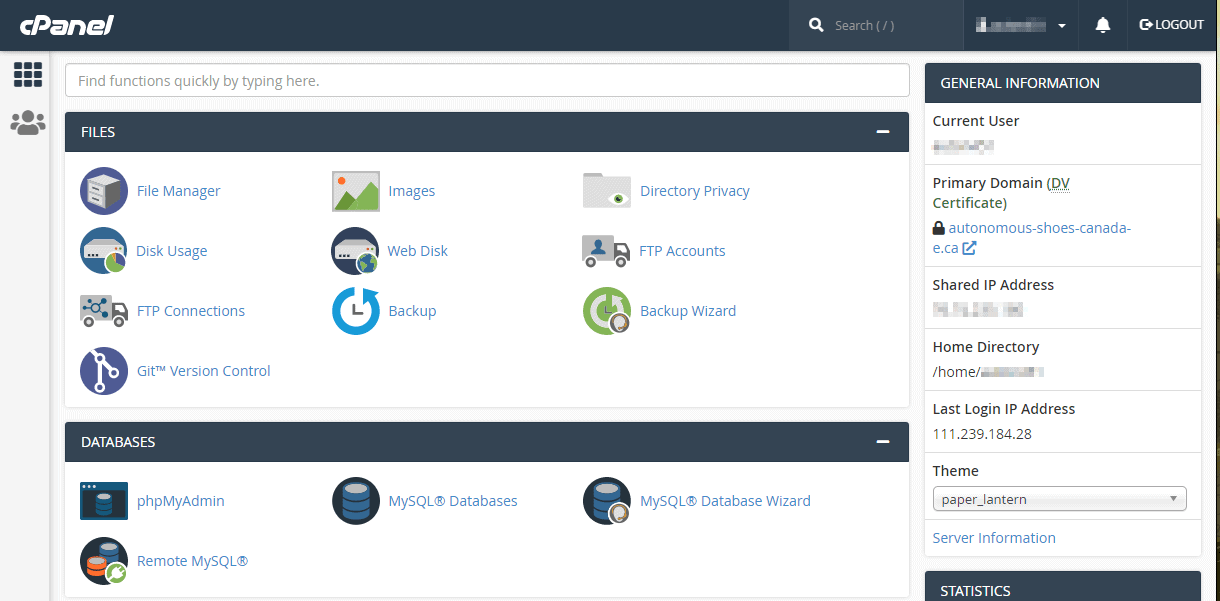1220x601 pixels.
Task: Open User Manager from the sidebar
Action: pyautogui.click(x=27, y=121)
